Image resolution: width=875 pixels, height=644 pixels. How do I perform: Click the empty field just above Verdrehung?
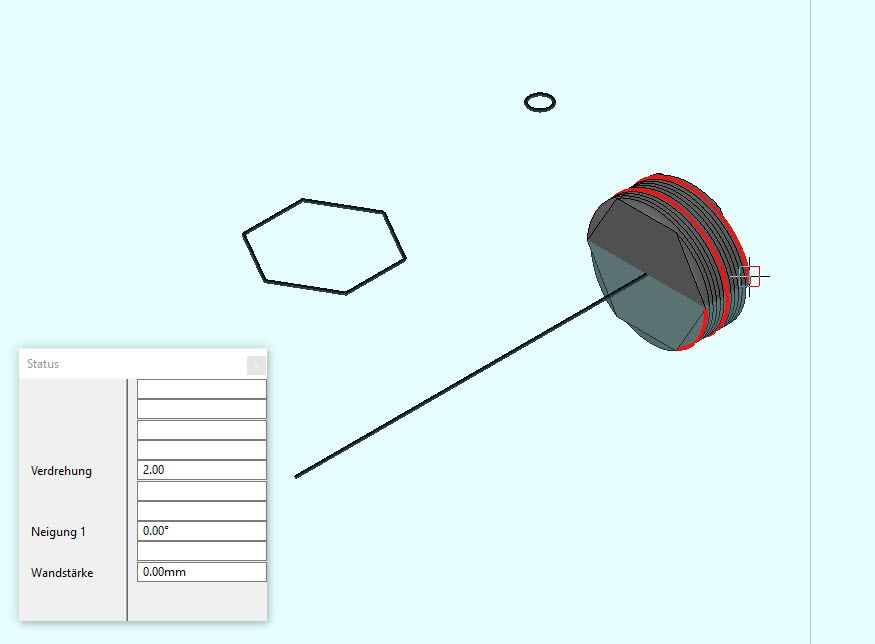click(x=201, y=450)
